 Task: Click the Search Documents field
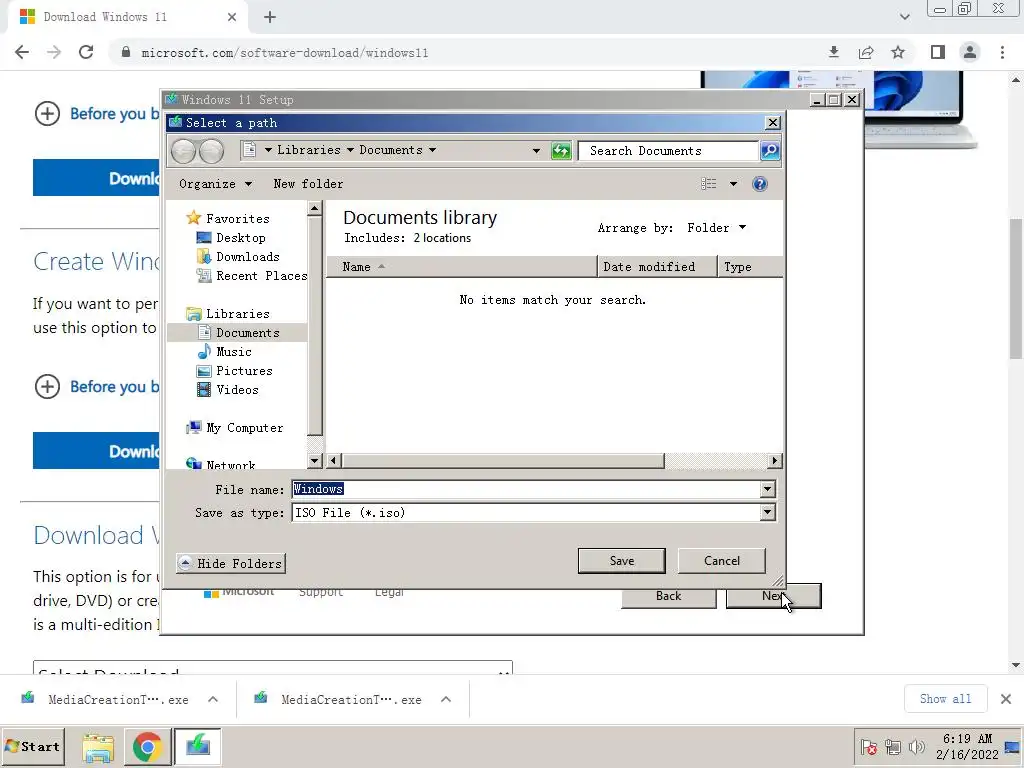click(x=668, y=151)
